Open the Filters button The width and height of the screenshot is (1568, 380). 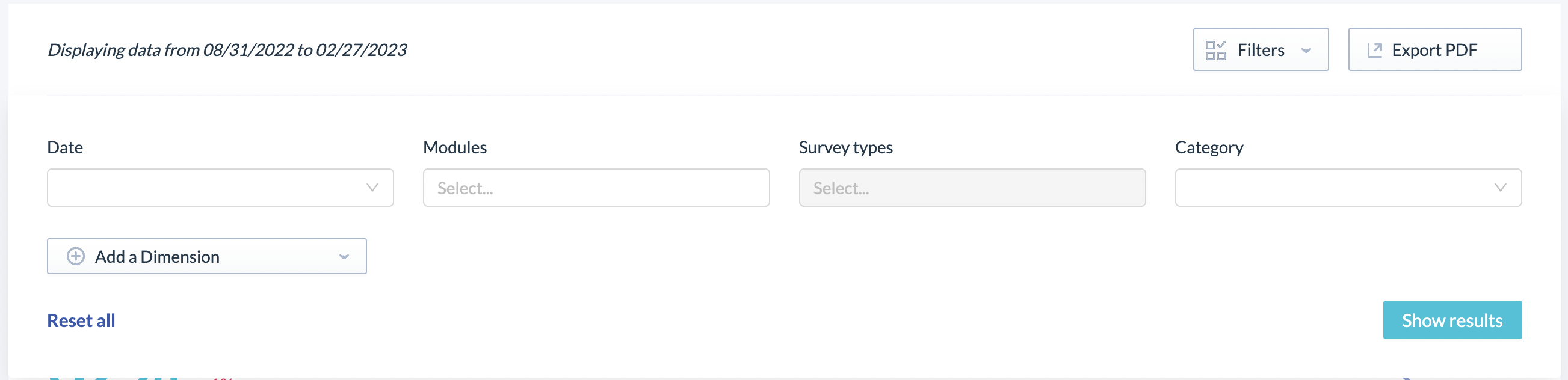(1261, 49)
